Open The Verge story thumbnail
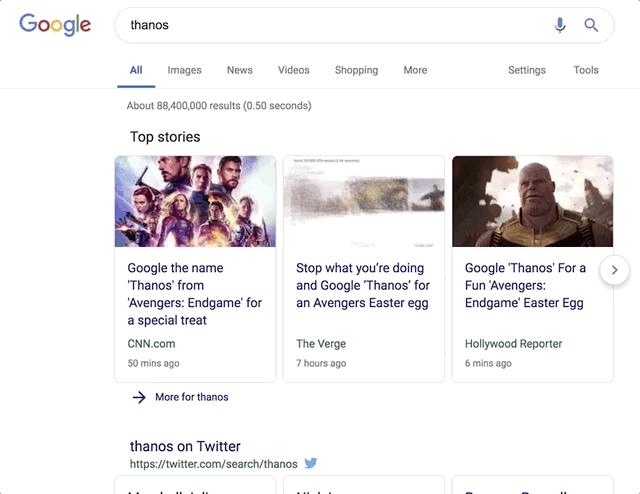Screen dimensions: 640x494 364,201
